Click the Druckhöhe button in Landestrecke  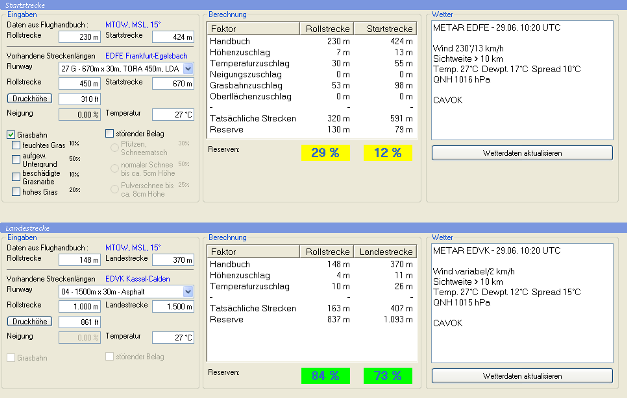(30, 321)
